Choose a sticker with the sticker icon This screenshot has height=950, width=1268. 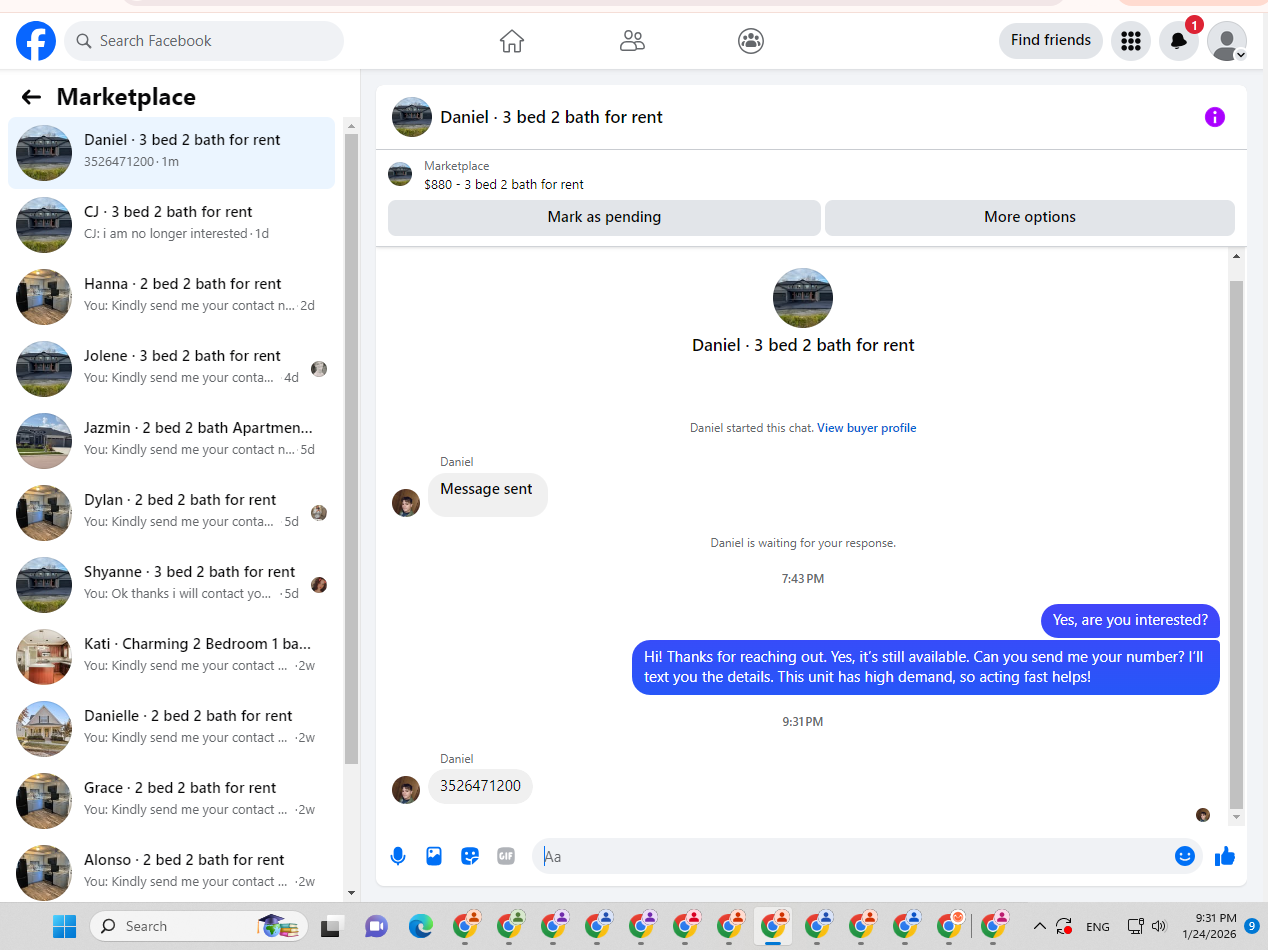coord(470,856)
